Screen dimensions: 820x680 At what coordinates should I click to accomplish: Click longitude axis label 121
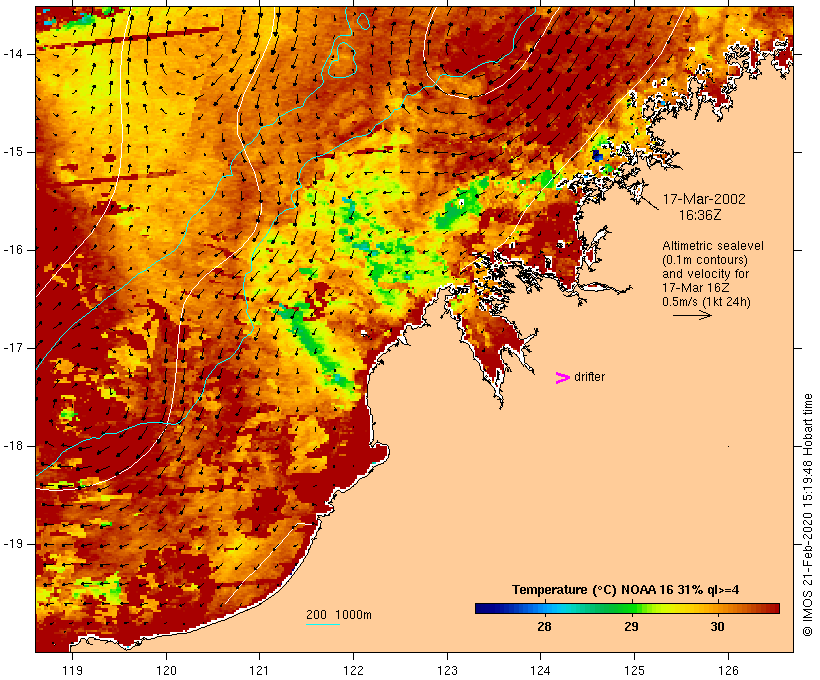(x=259, y=670)
